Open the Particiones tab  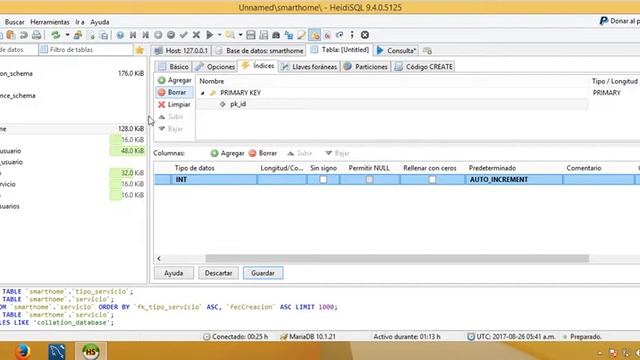366,67
